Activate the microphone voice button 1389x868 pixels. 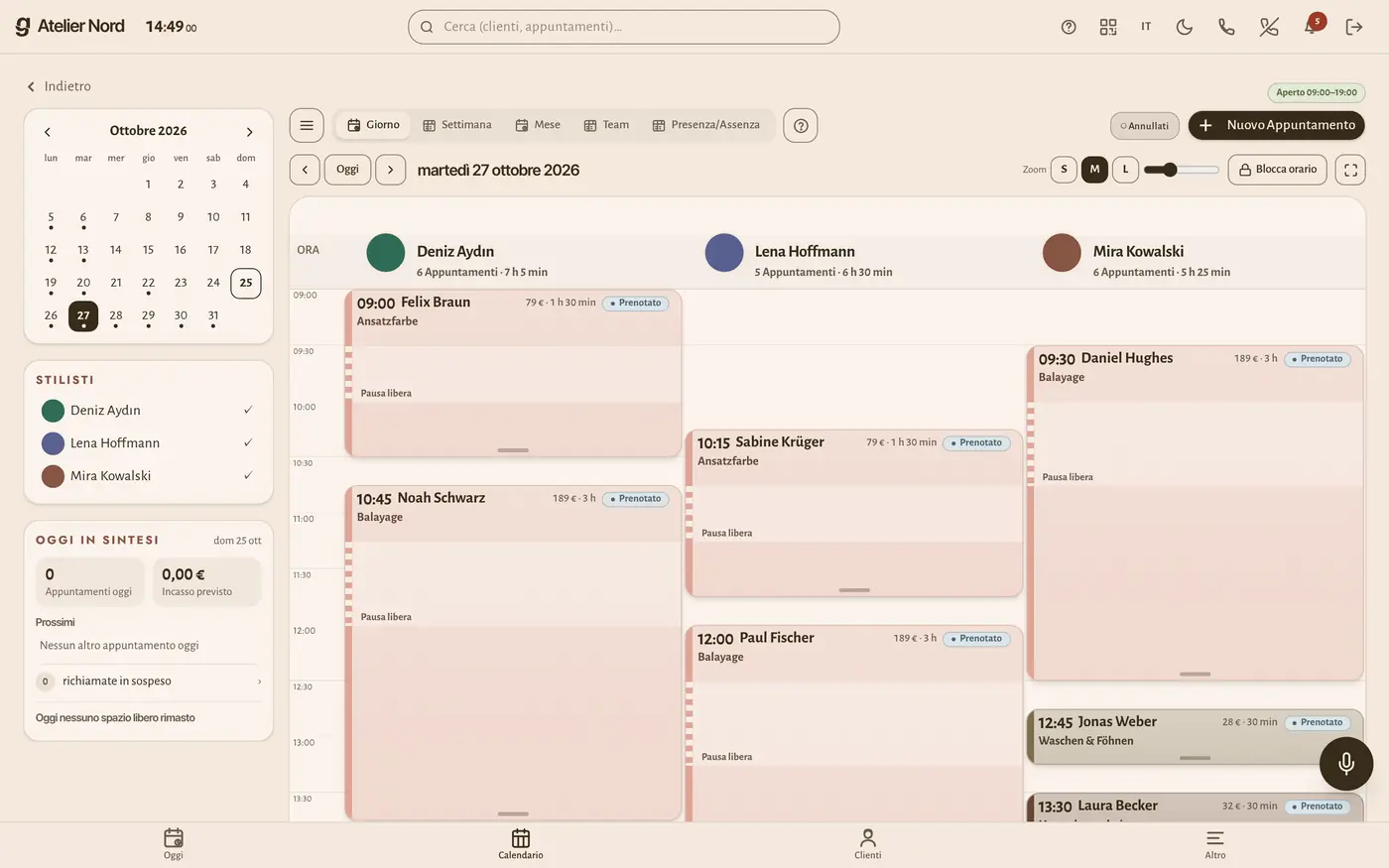click(x=1346, y=763)
